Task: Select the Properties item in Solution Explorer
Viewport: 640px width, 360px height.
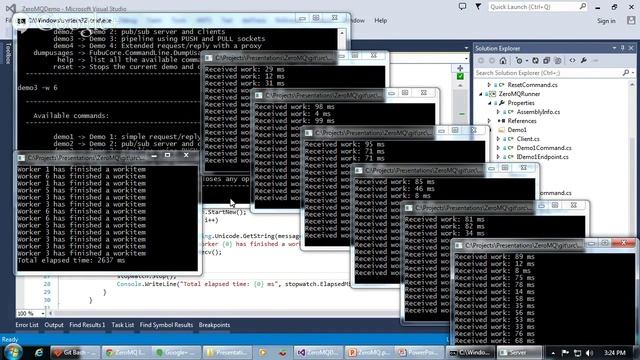Action: (521, 103)
